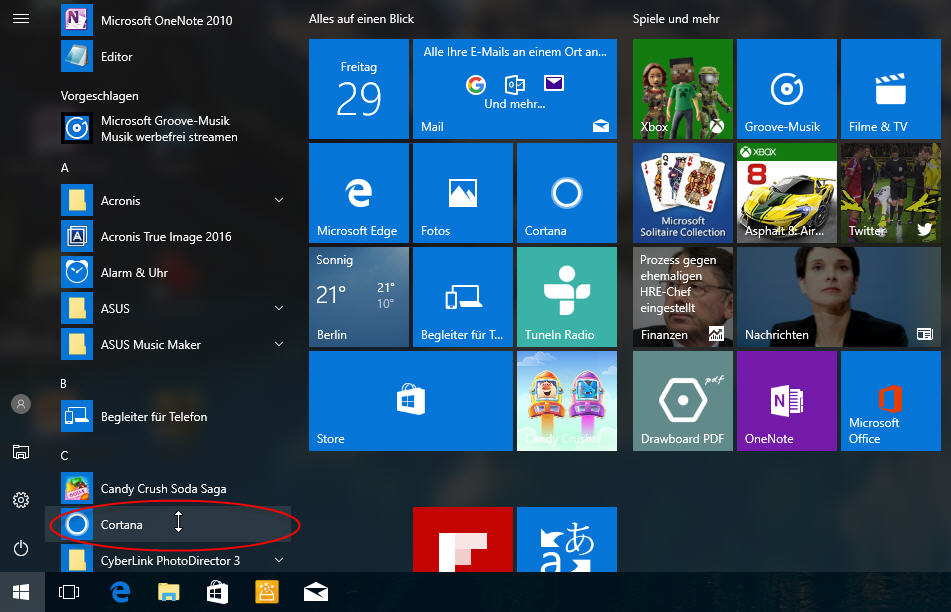The width and height of the screenshot is (951, 612).
Task: Open File Explorer icon in left rail
Action: pos(21,452)
